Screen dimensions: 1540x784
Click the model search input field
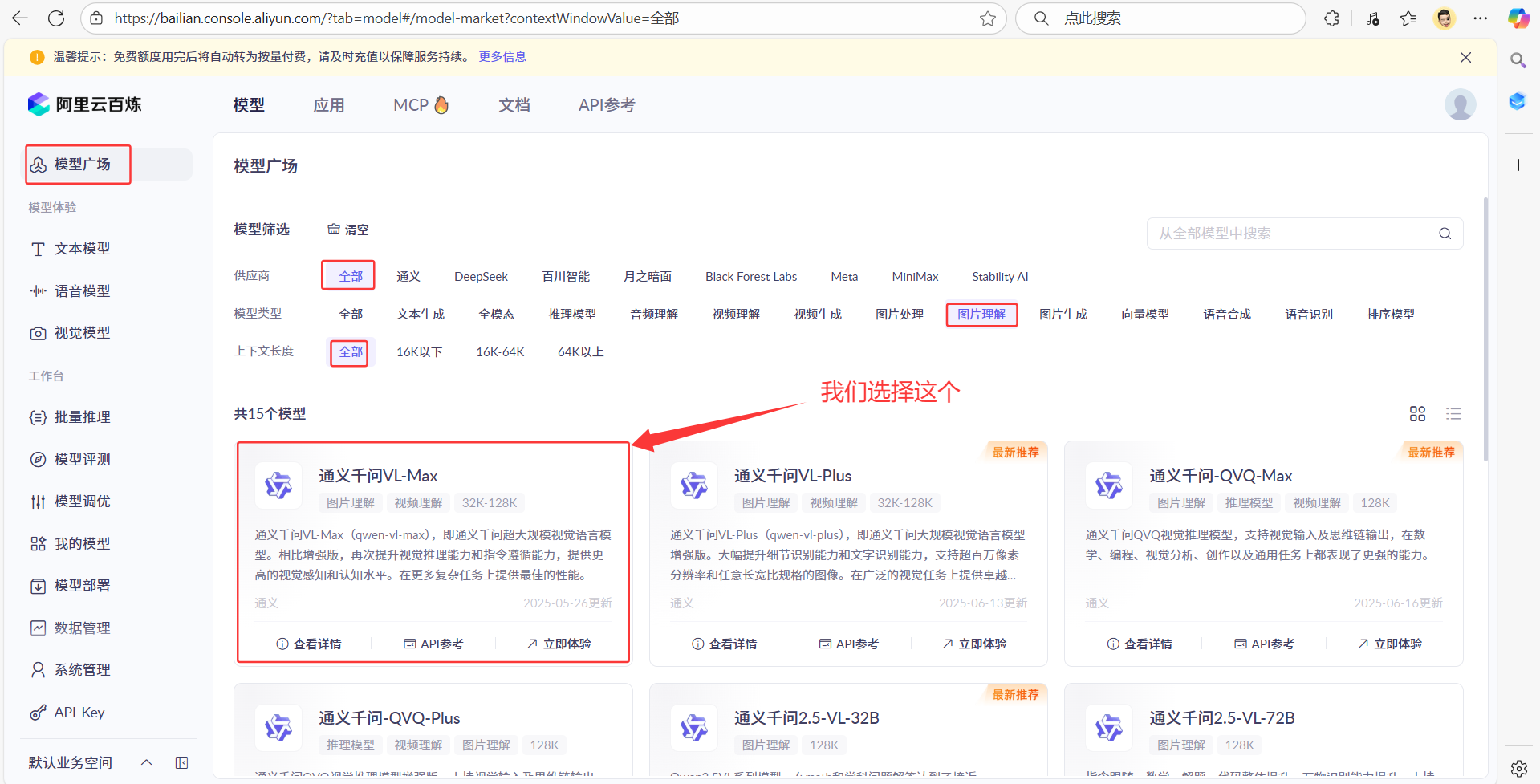point(1294,234)
